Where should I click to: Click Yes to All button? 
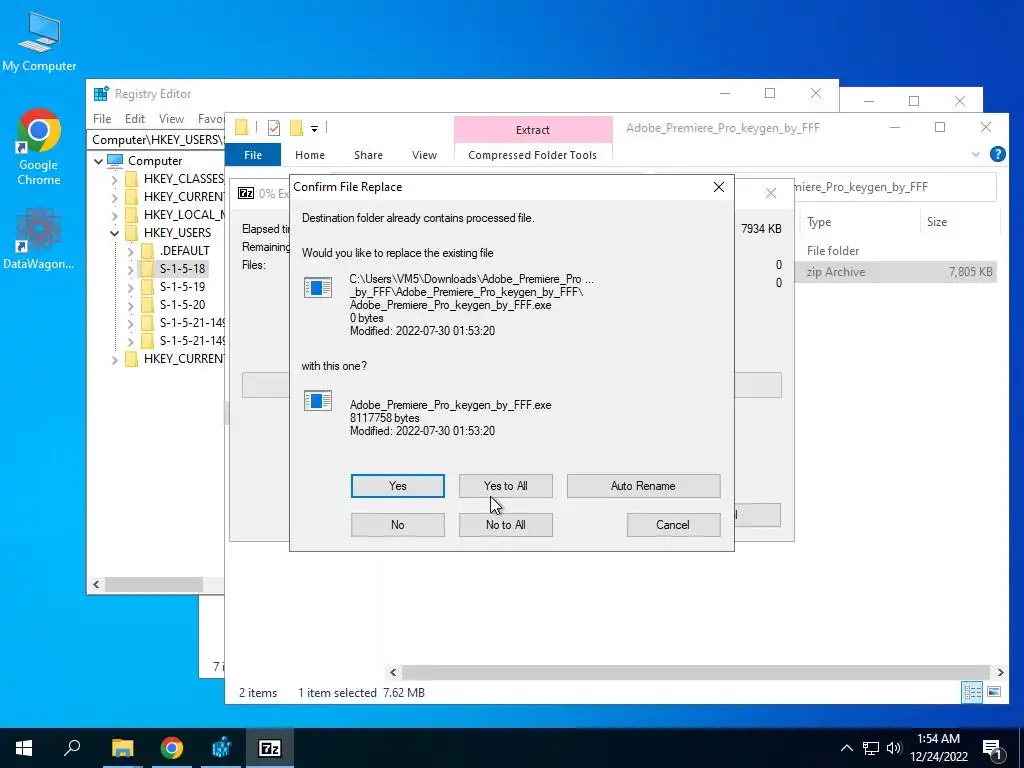point(505,486)
